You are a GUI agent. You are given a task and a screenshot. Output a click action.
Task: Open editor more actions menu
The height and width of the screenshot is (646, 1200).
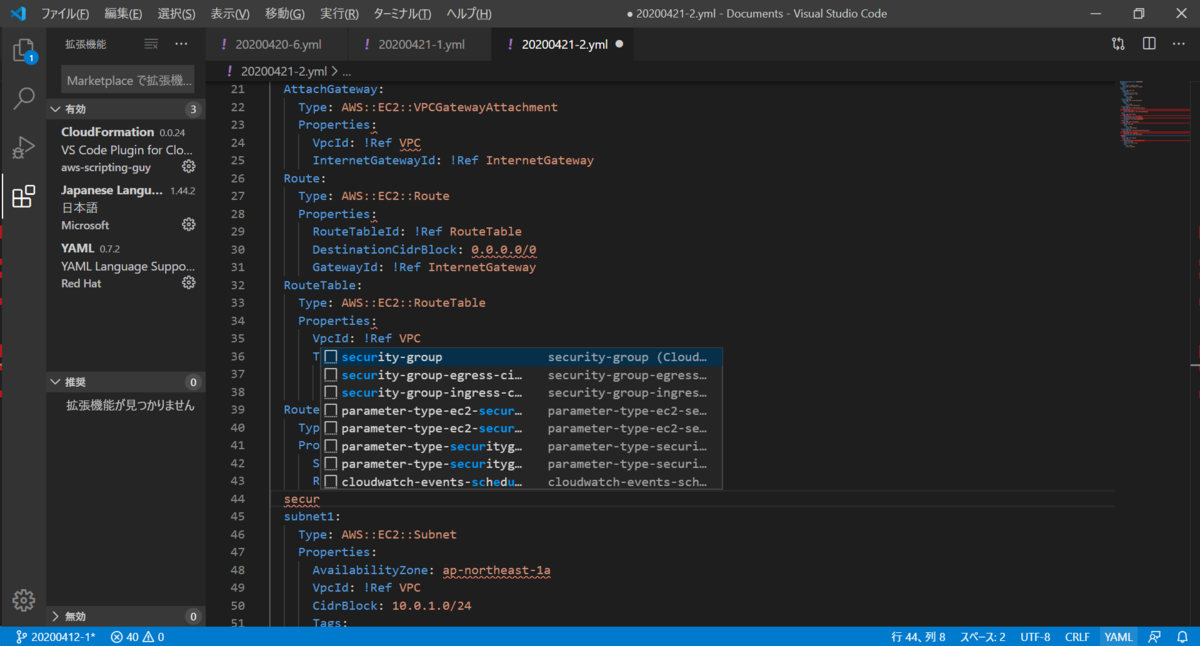tap(1179, 44)
